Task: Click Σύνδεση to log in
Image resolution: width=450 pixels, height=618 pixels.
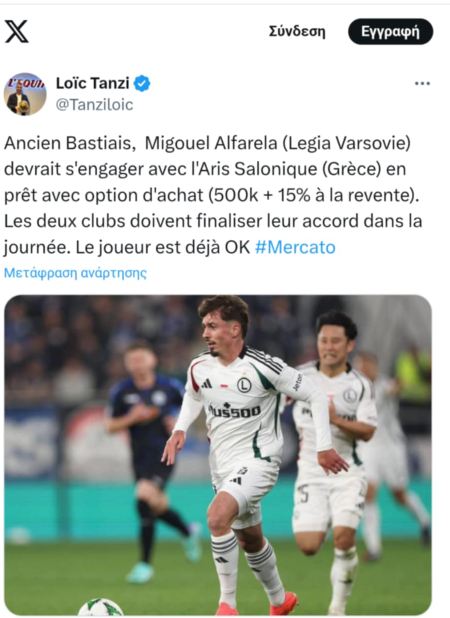Action: (297, 32)
